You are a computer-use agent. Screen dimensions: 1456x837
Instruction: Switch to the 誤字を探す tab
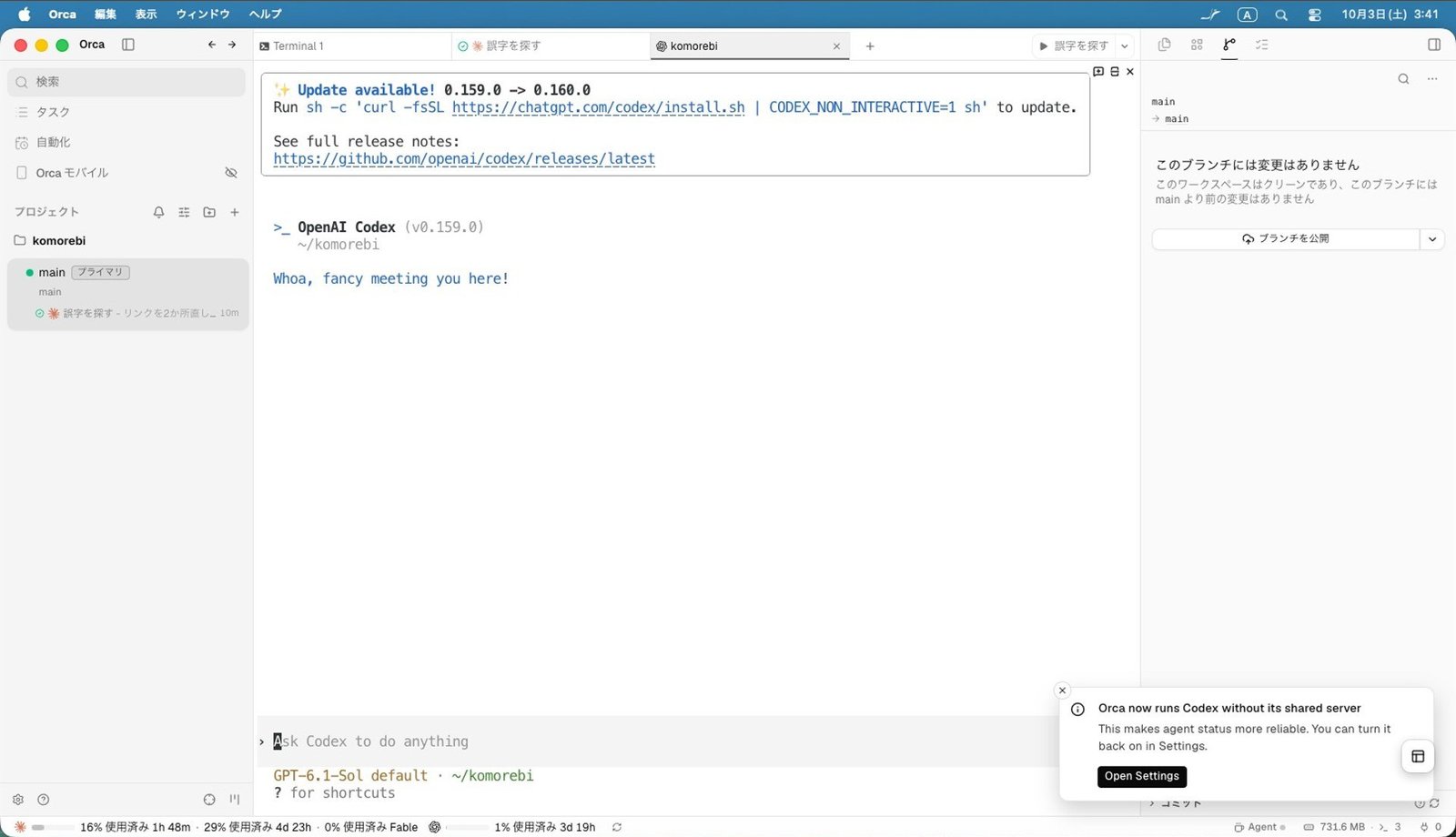tap(551, 45)
